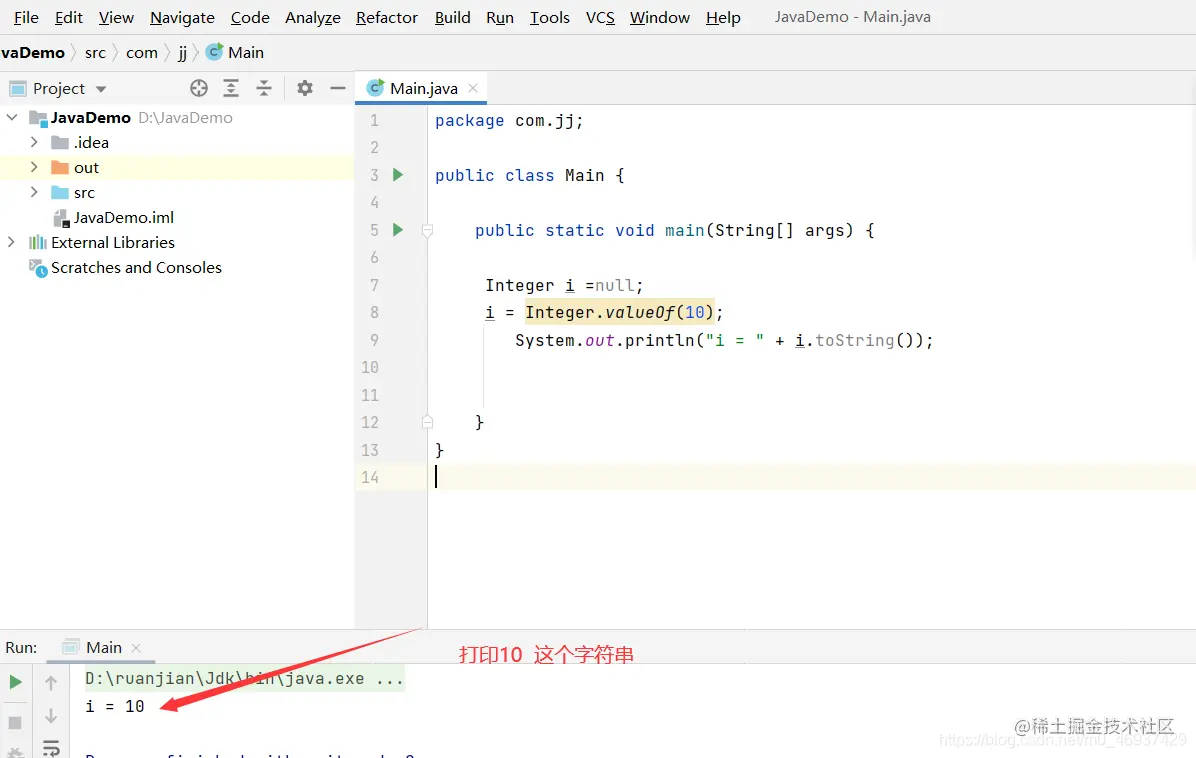Viewport: 1196px width, 758px height.
Task: Open the Code menu
Action: coord(250,18)
